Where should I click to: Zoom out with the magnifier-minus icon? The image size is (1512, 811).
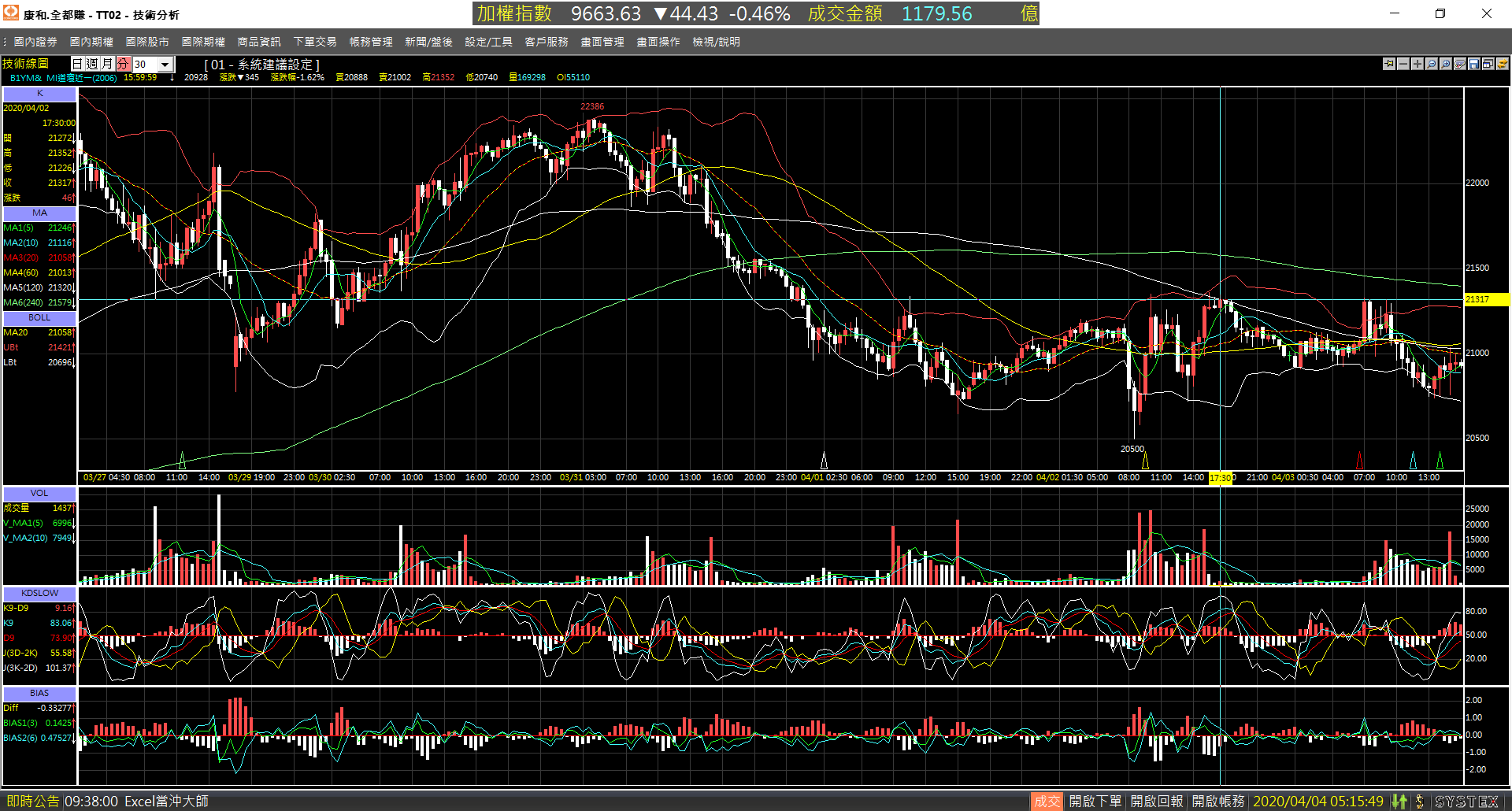1432,64
